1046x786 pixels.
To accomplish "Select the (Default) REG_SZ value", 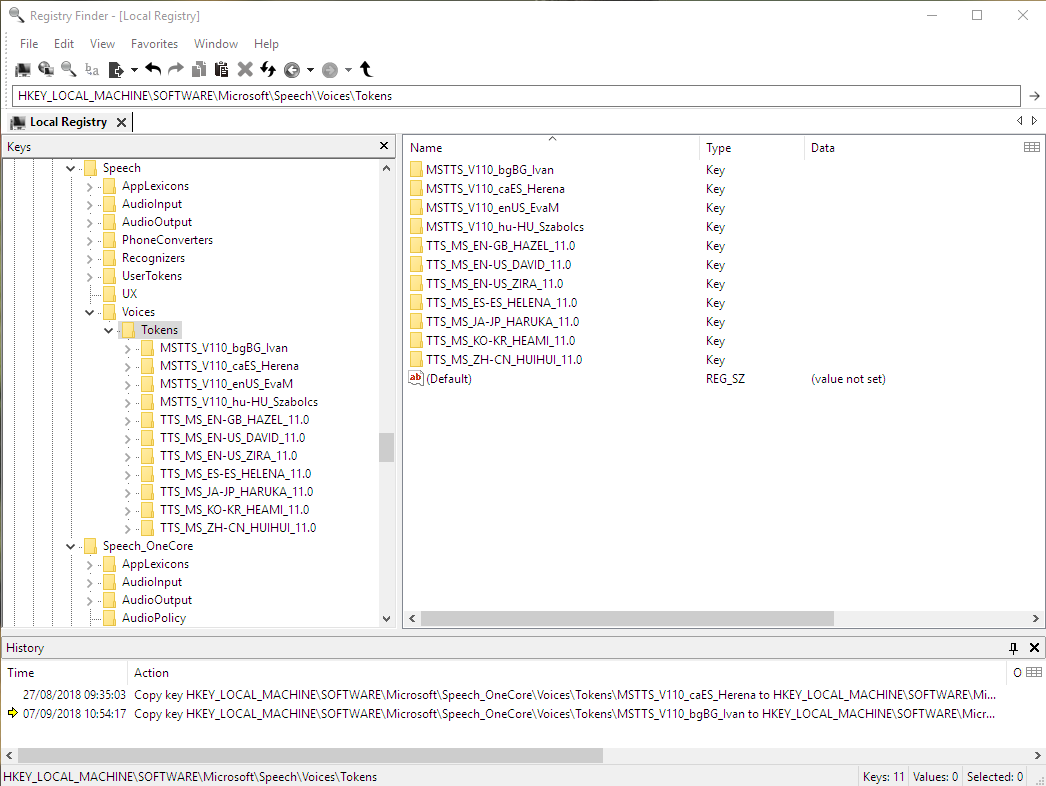I will point(449,379).
